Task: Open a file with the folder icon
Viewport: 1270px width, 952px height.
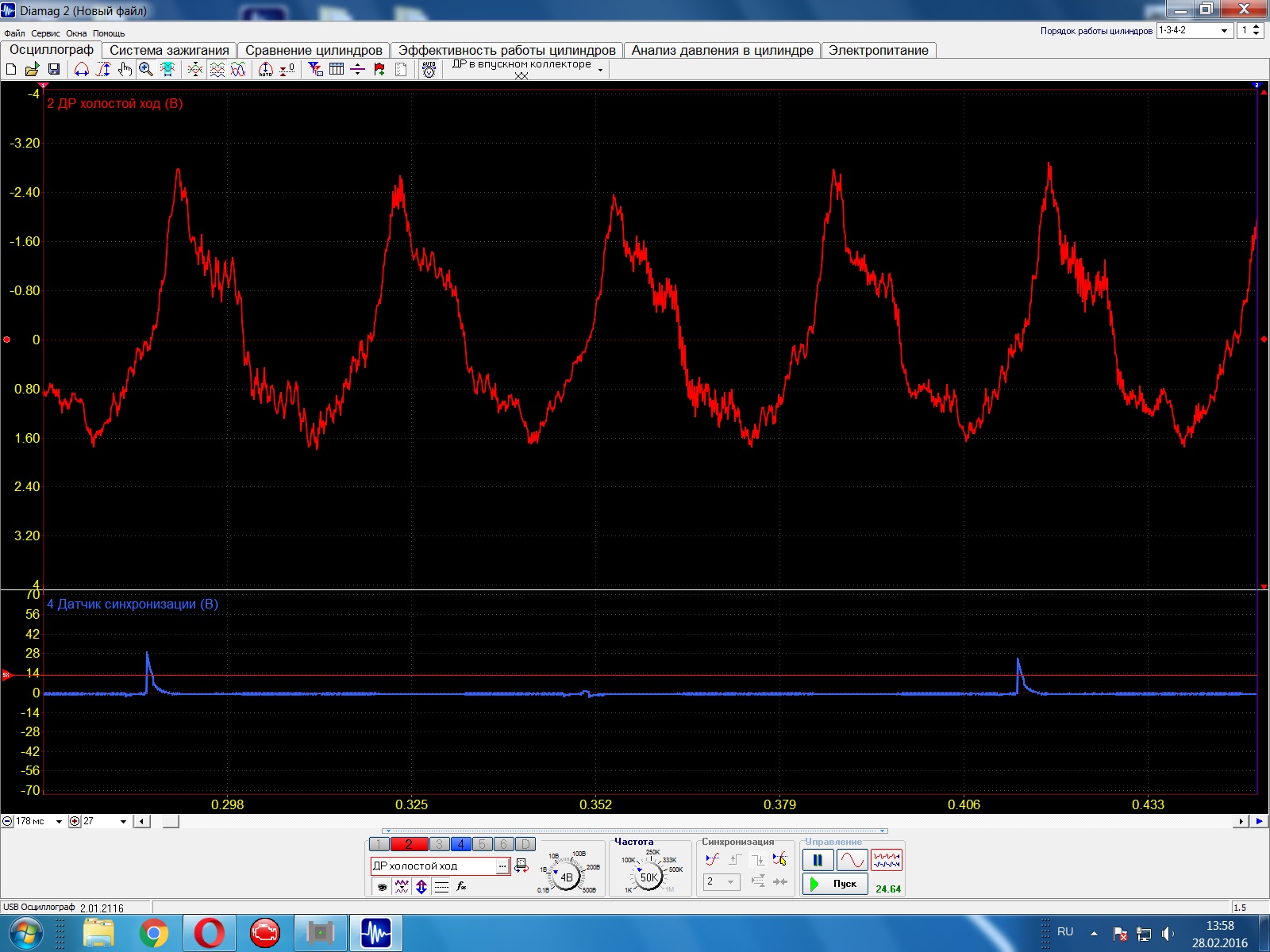Action: point(32,70)
